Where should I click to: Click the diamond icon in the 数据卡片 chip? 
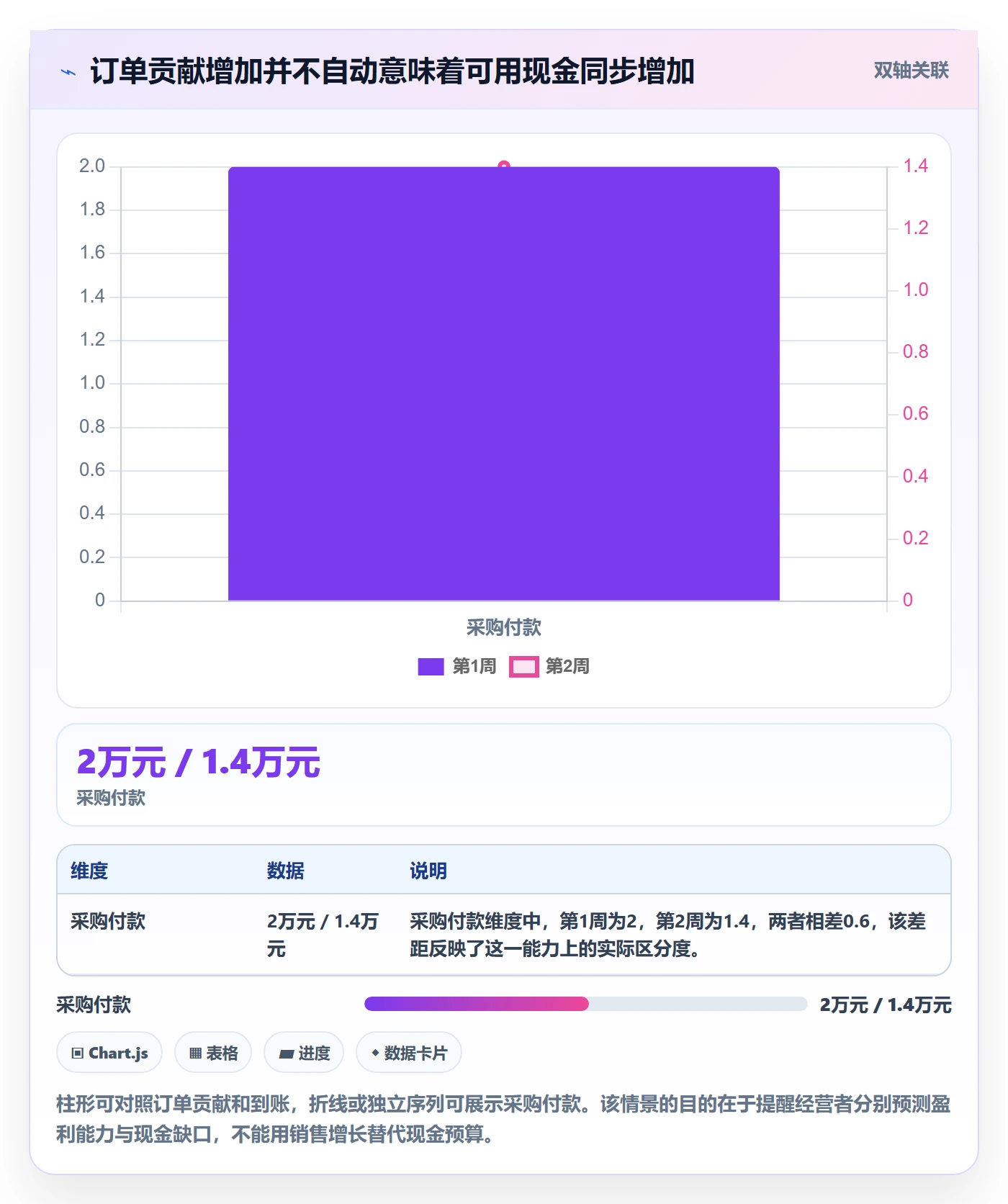point(375,1053)
